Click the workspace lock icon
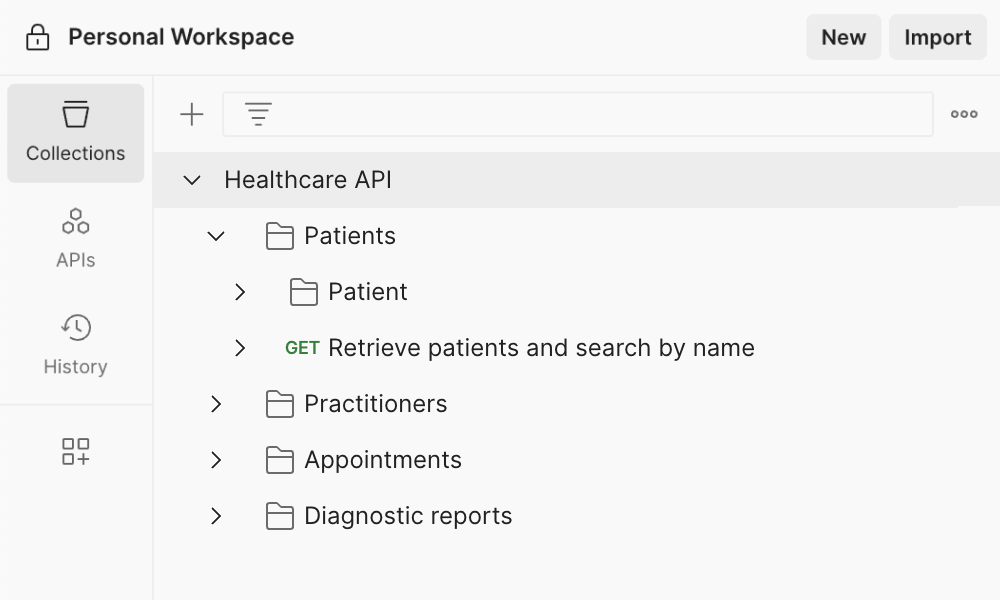The width and height of the screenshot is (1000, 600). tap(38, 38)
